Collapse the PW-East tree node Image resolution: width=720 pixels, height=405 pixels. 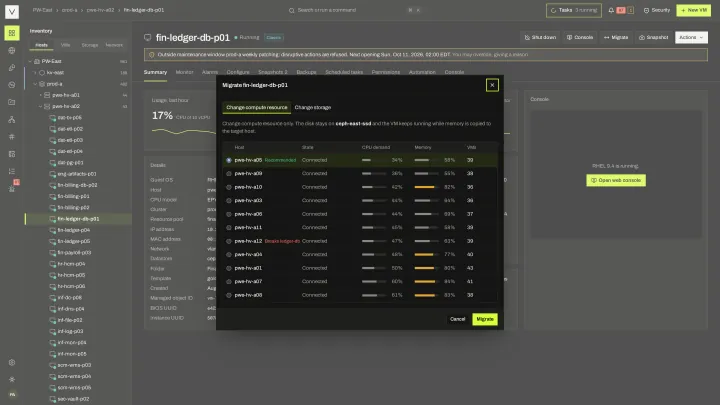pyautogui.click(x=30, y=61)
